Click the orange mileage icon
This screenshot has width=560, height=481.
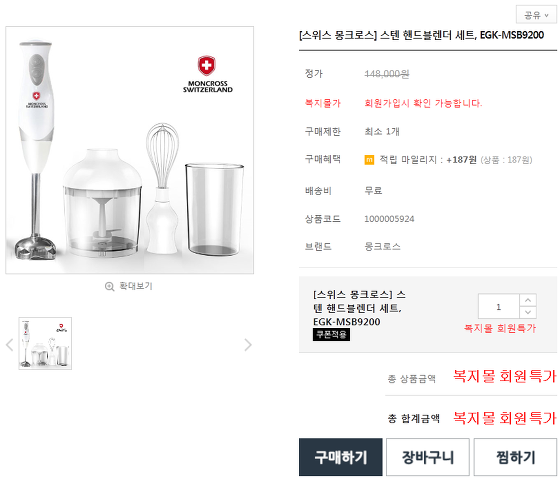369,160
